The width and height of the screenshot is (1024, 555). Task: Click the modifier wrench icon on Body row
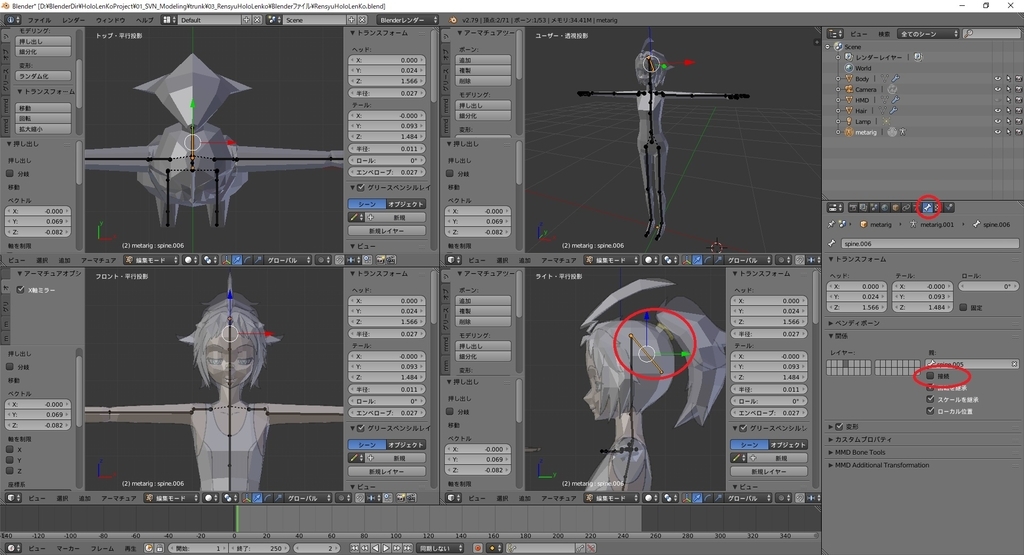(x=895, y=78)
